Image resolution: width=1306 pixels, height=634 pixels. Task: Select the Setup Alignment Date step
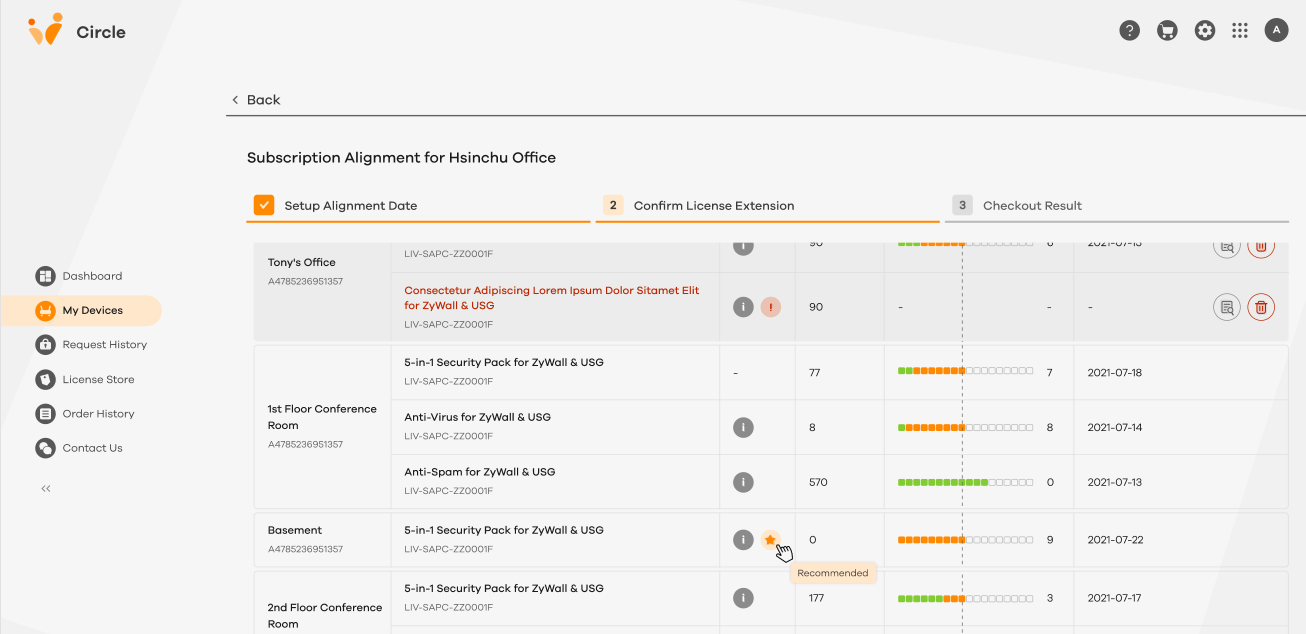point(419,206)
